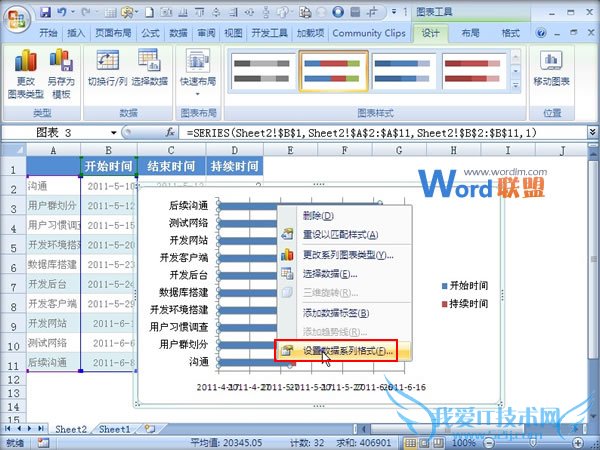Screen dimensions: 600x450
Task: Choose 设置数据系列格式(F) in context menu
Action: (x=343, y=351)
